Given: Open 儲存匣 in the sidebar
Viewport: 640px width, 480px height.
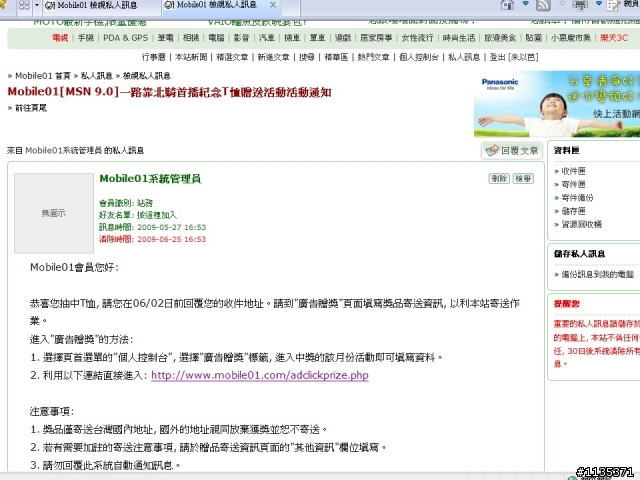Looking at the screenshot, I should click(x=573, y=211).
